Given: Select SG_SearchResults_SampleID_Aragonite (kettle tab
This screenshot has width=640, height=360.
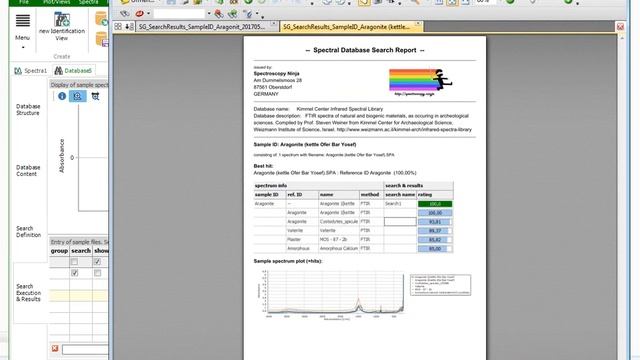Looking at the screenshot, I should [351, 27].
